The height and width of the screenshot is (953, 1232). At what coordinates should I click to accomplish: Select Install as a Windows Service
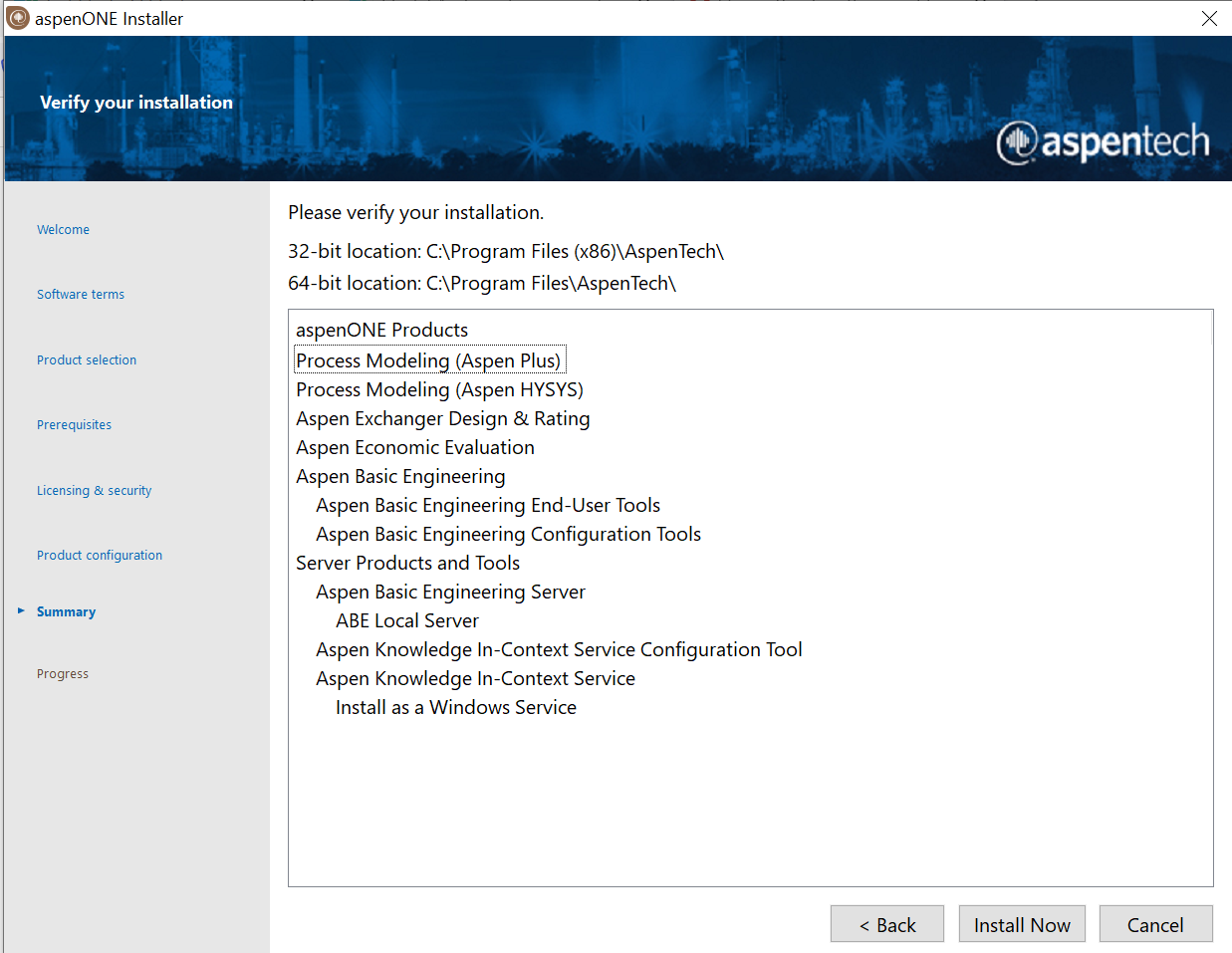[456, 707]
